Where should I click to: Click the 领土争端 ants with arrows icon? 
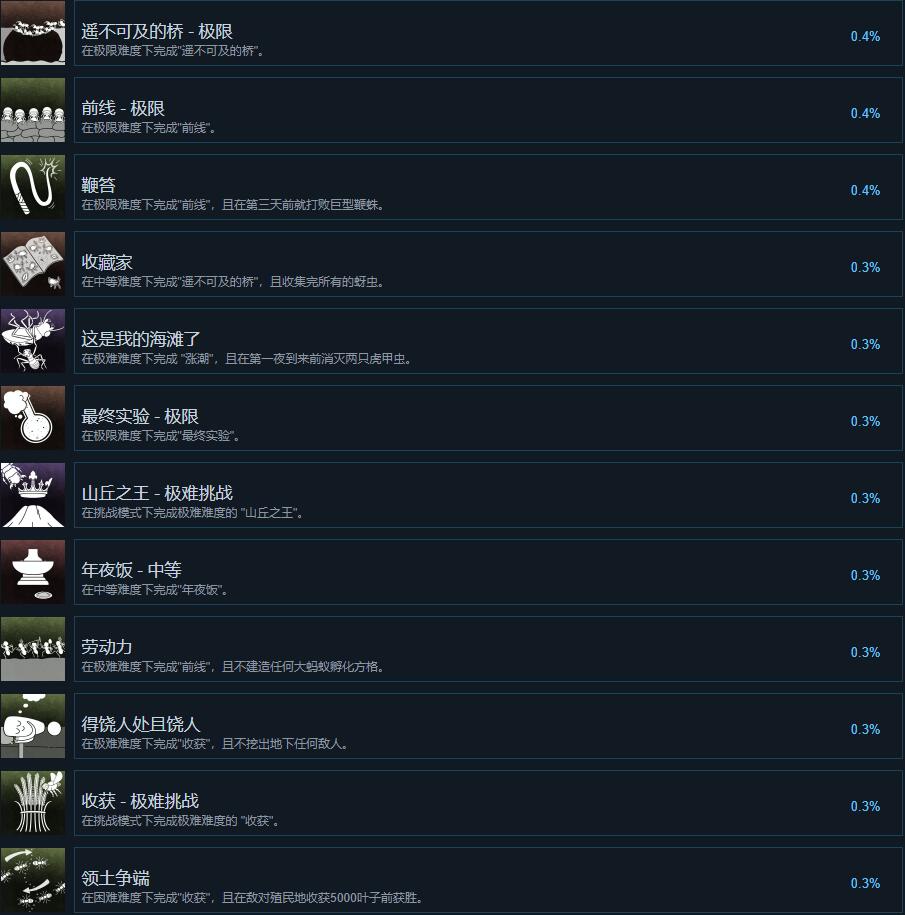pyautogui.click(x=33, y=880)
